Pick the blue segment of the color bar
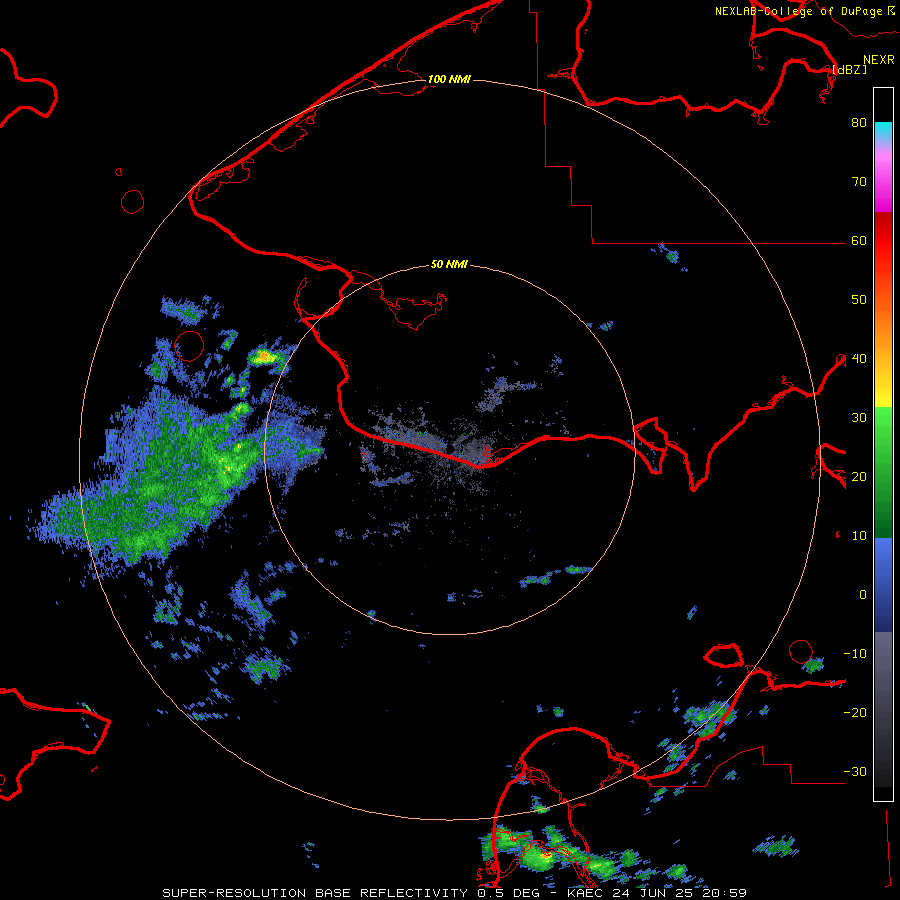The image size is (900, 900). [x=883, y=585]
